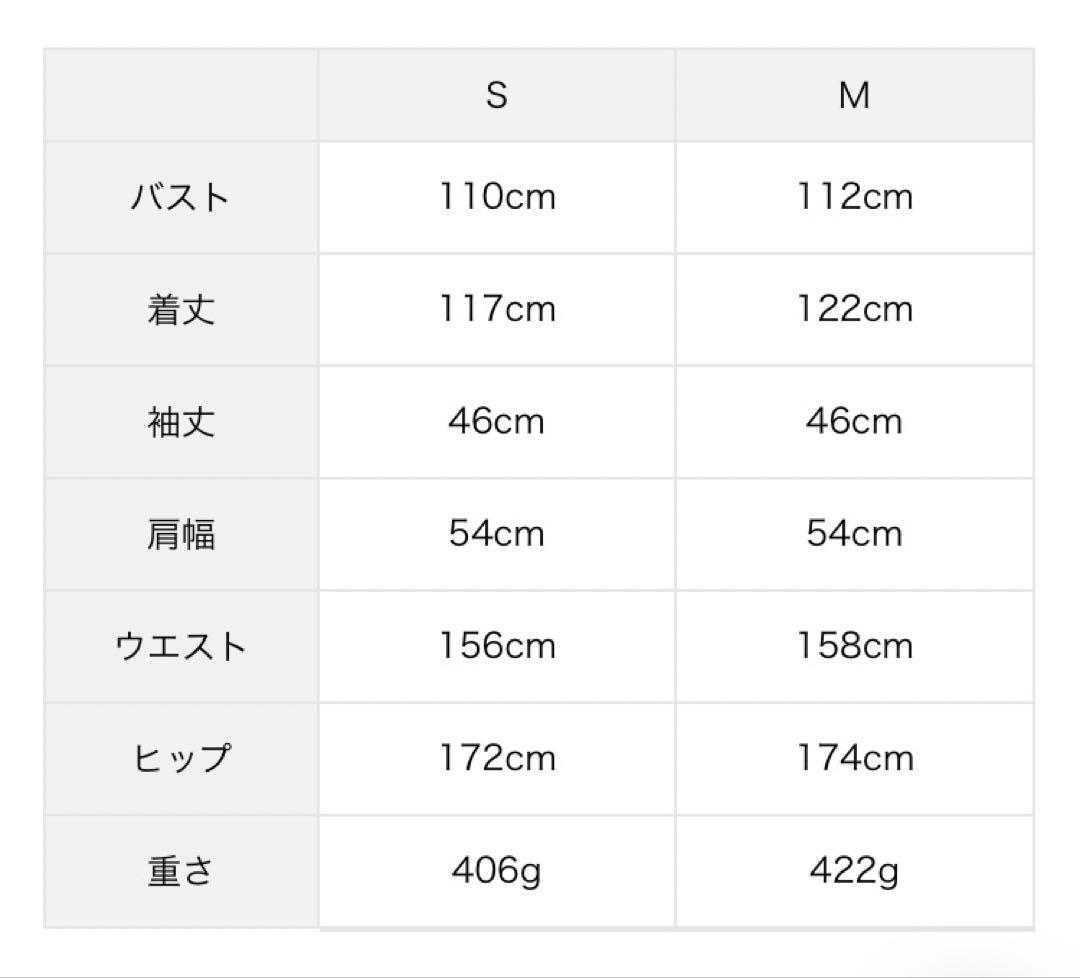Image resolution: width=1080 pixels, height=978 pixels.
Task: Select the 156cm waist value
Action: point(497,646)
